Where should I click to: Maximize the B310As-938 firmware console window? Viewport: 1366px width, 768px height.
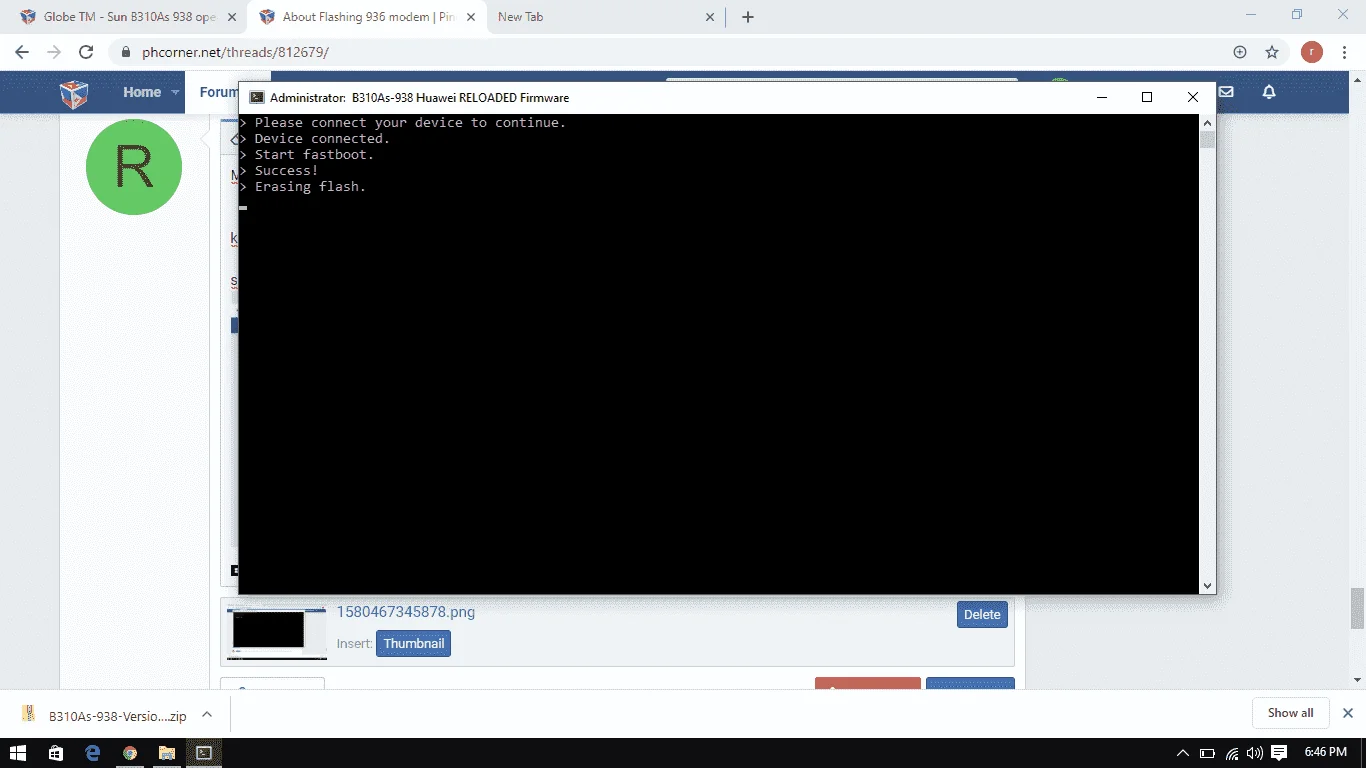point(1147,97)
